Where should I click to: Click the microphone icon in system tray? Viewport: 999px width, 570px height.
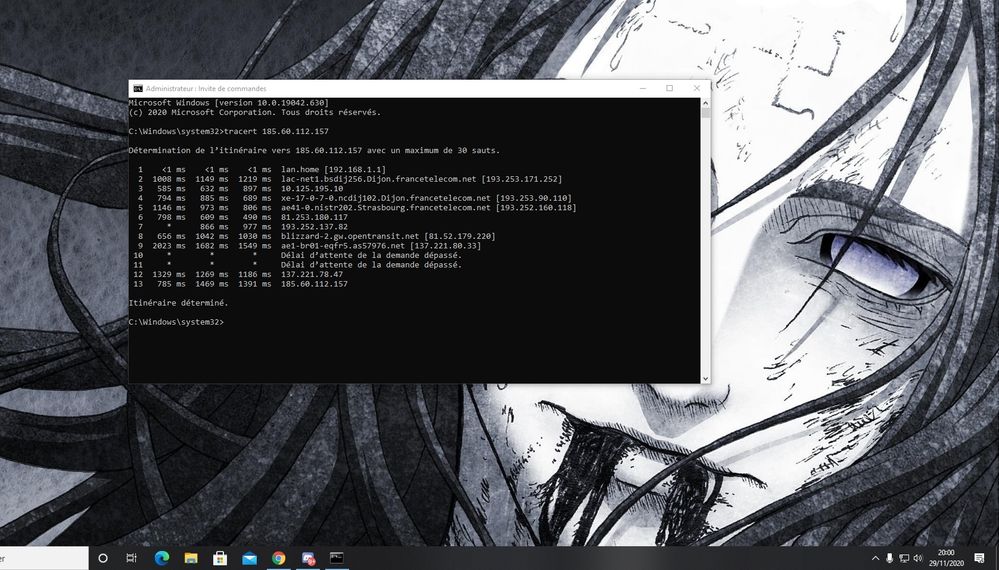point(890,558)
